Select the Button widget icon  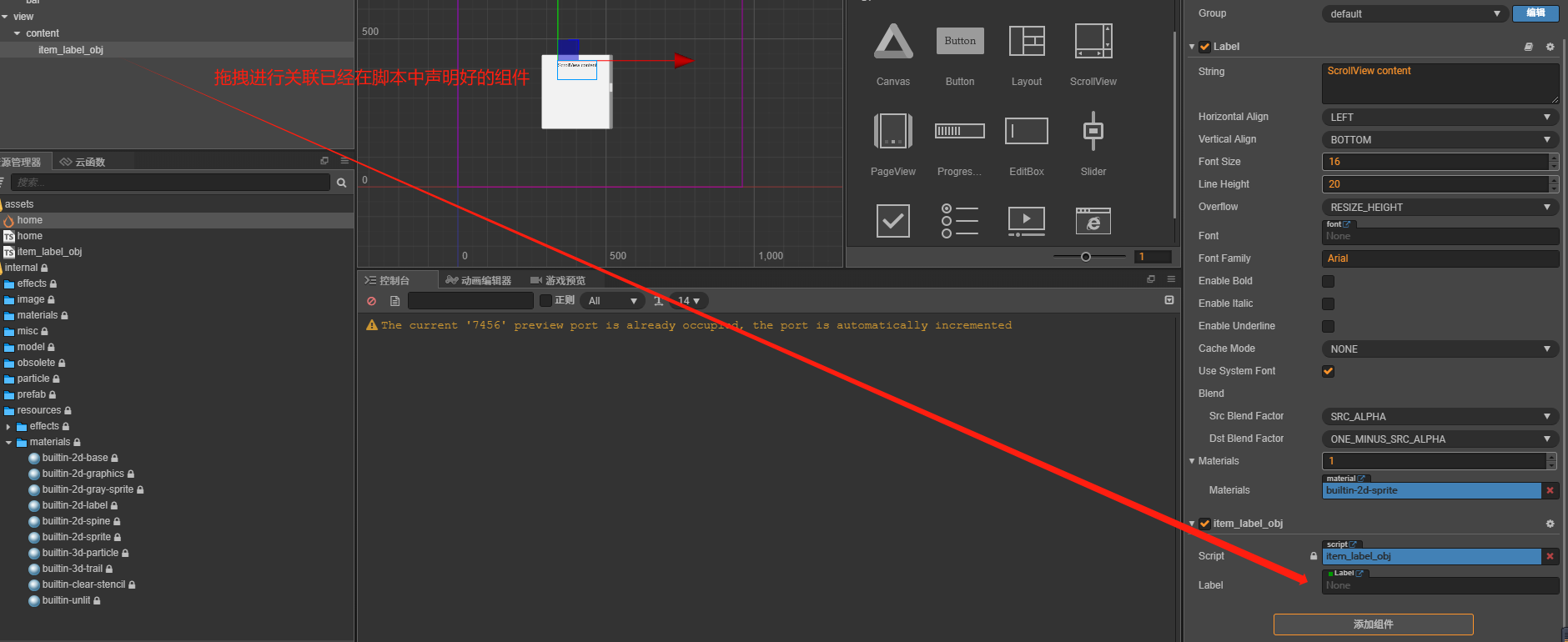pos(960,41)
